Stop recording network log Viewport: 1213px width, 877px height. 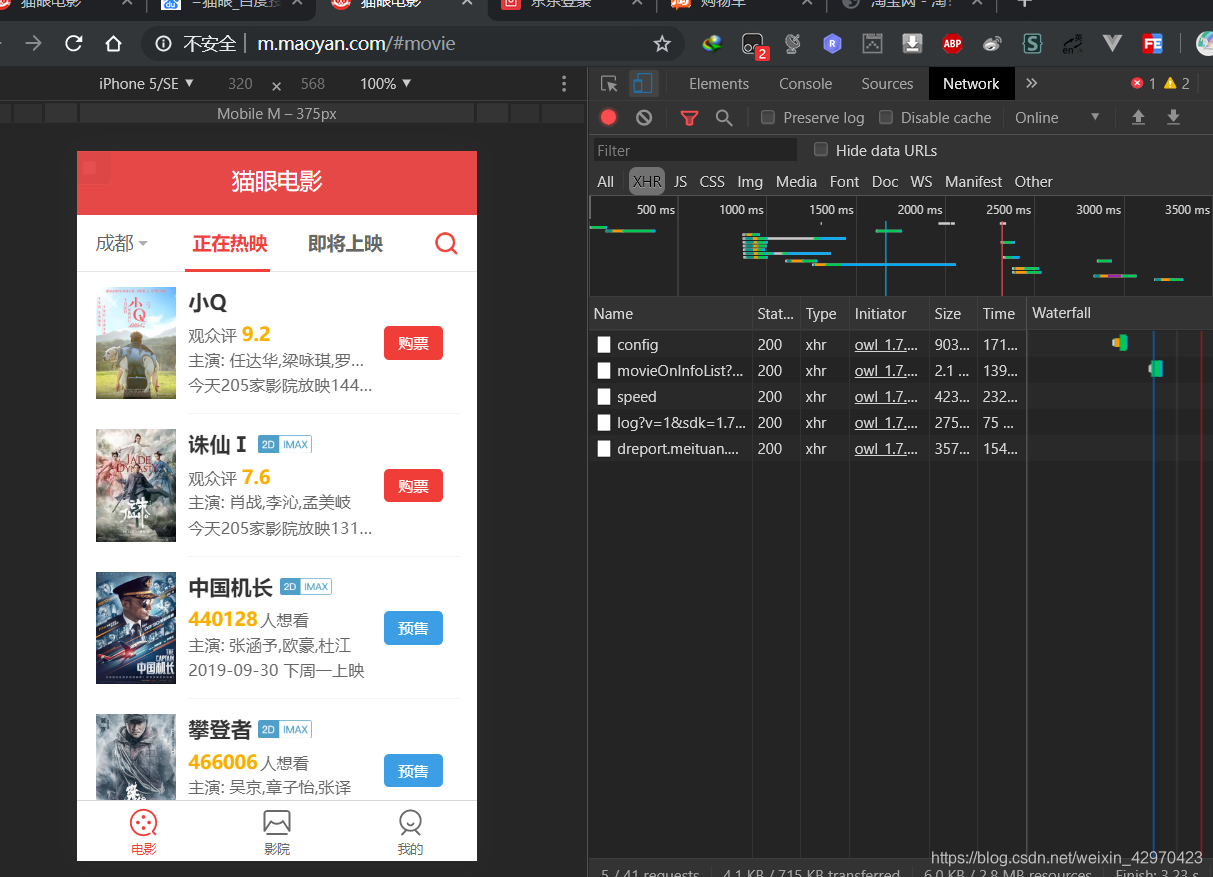(608, 117)
